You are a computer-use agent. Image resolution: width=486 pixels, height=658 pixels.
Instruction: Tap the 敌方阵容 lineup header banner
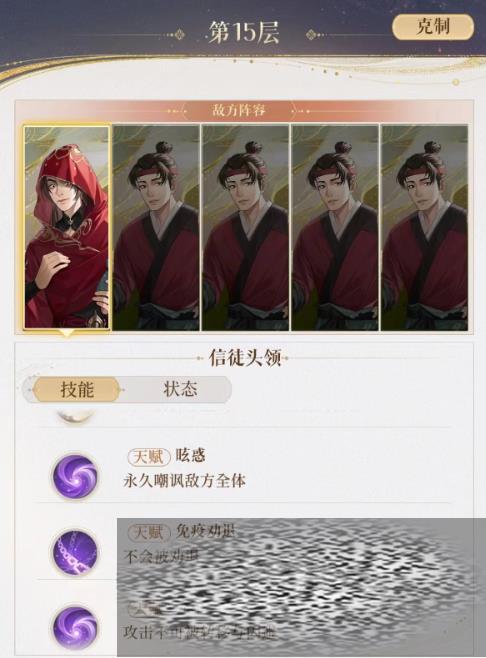pos(239,111)
